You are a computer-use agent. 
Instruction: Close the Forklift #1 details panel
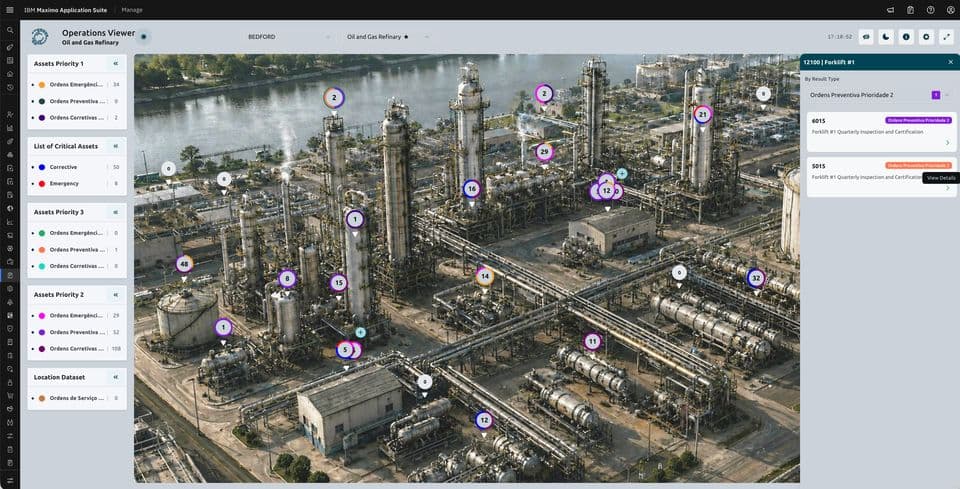(x=950, y=62)
